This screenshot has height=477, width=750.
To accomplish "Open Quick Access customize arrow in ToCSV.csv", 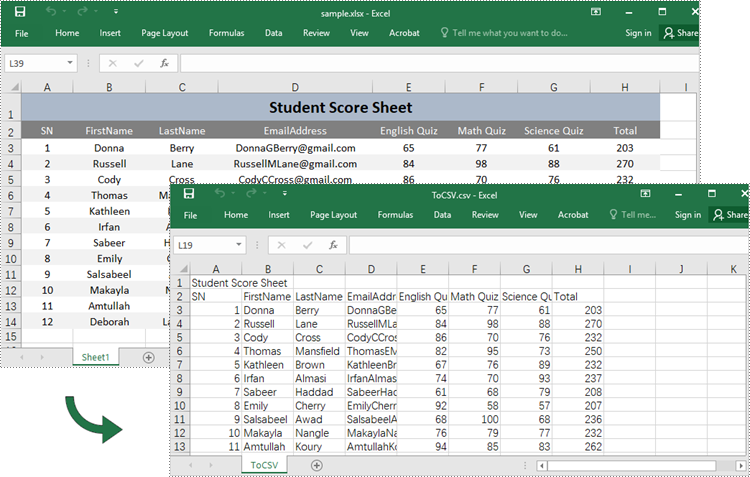I will (x=285, y=193).
